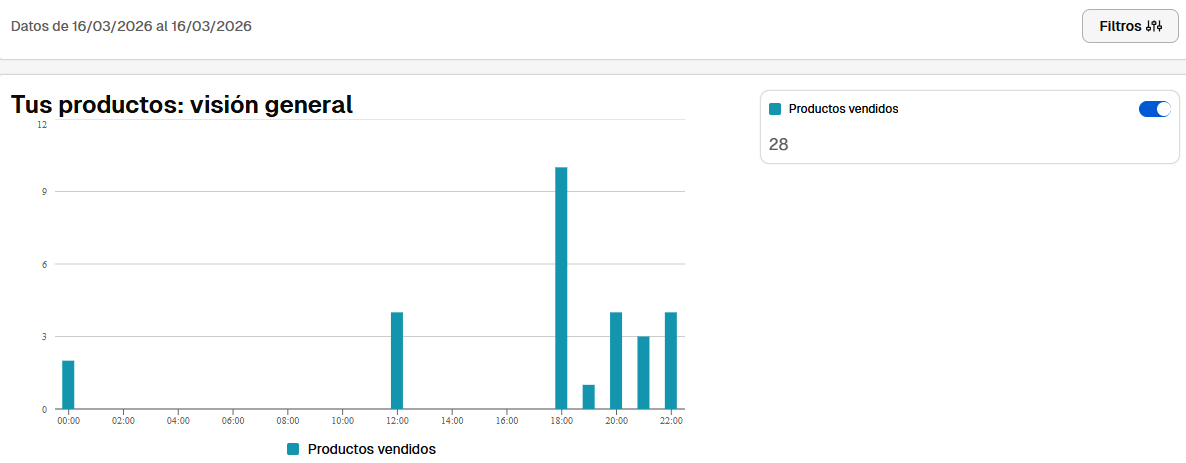Select the shortest bar at 19:00
The image size is (1186, 463).
[588, 397]
